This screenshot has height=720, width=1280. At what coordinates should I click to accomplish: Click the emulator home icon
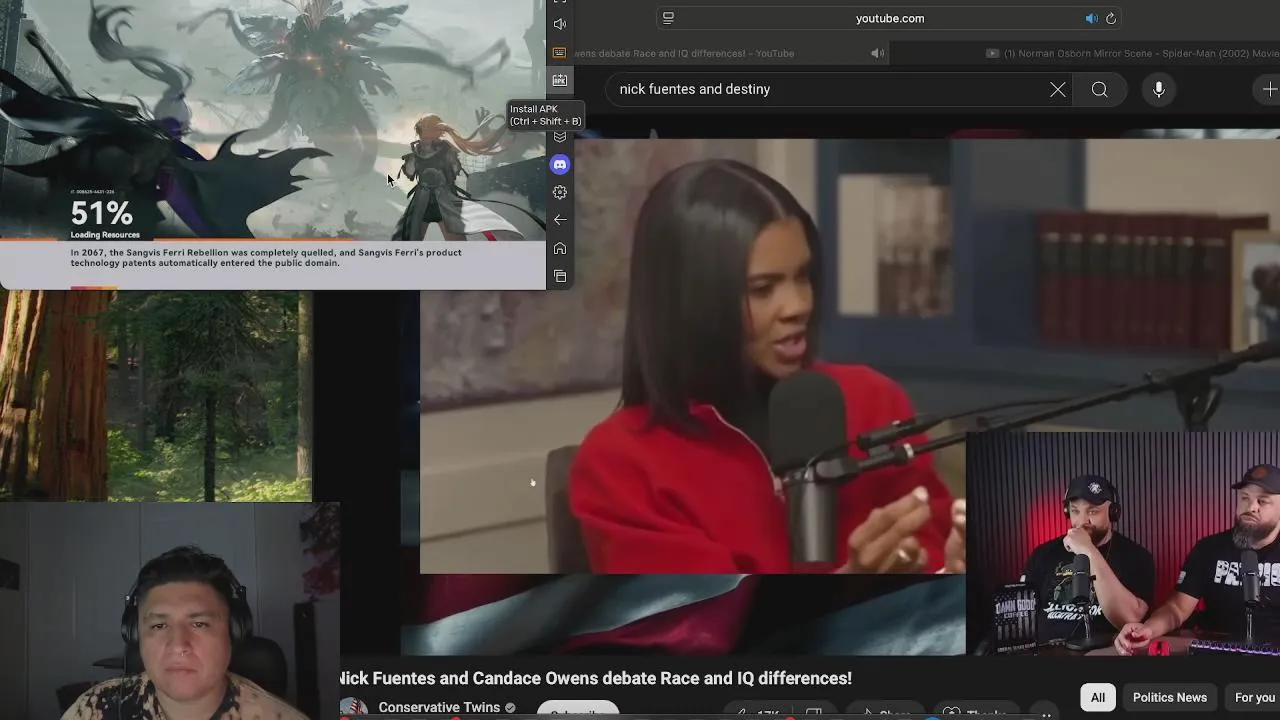point(560,248)
